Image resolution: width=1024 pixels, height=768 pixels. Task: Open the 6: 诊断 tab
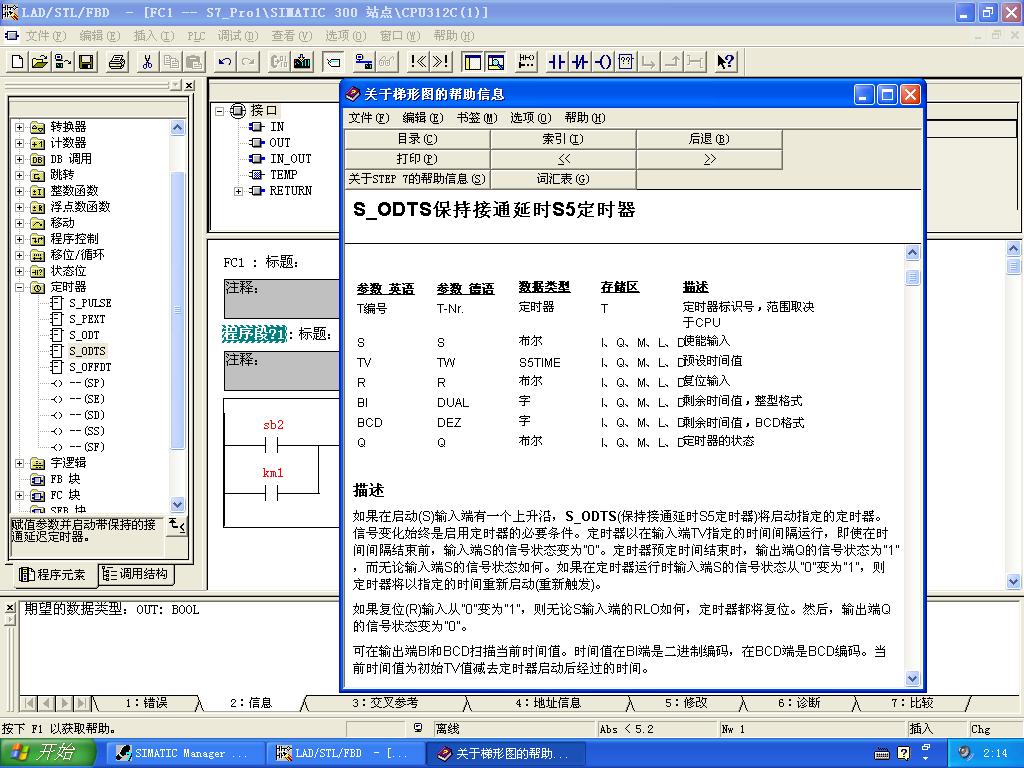799,703
